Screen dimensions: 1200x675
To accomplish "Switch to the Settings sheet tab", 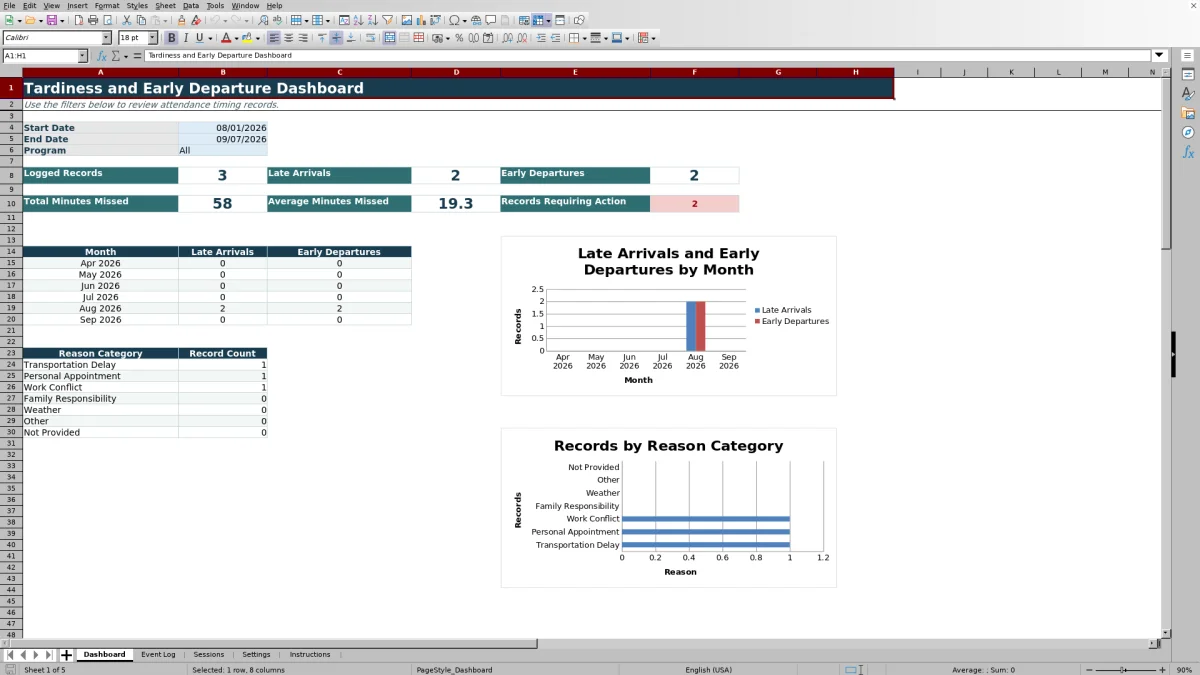I will (x=256, y=655).
